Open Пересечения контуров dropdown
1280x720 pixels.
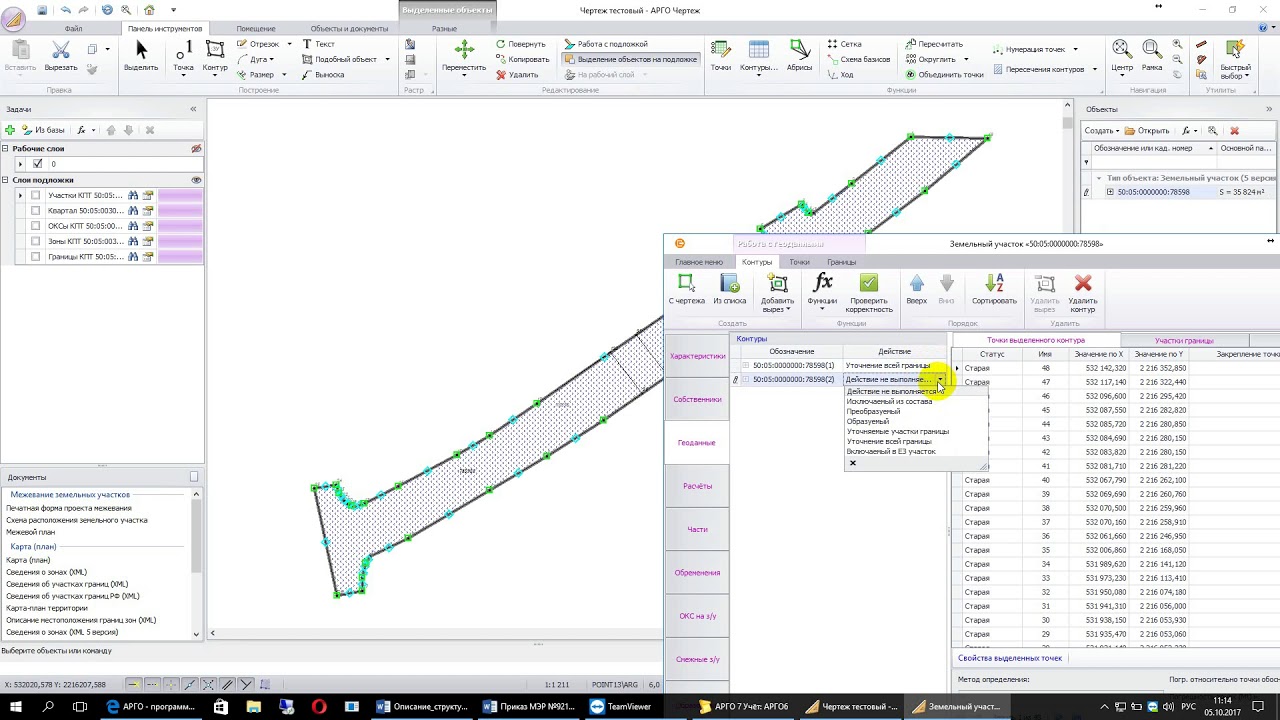1094,69
